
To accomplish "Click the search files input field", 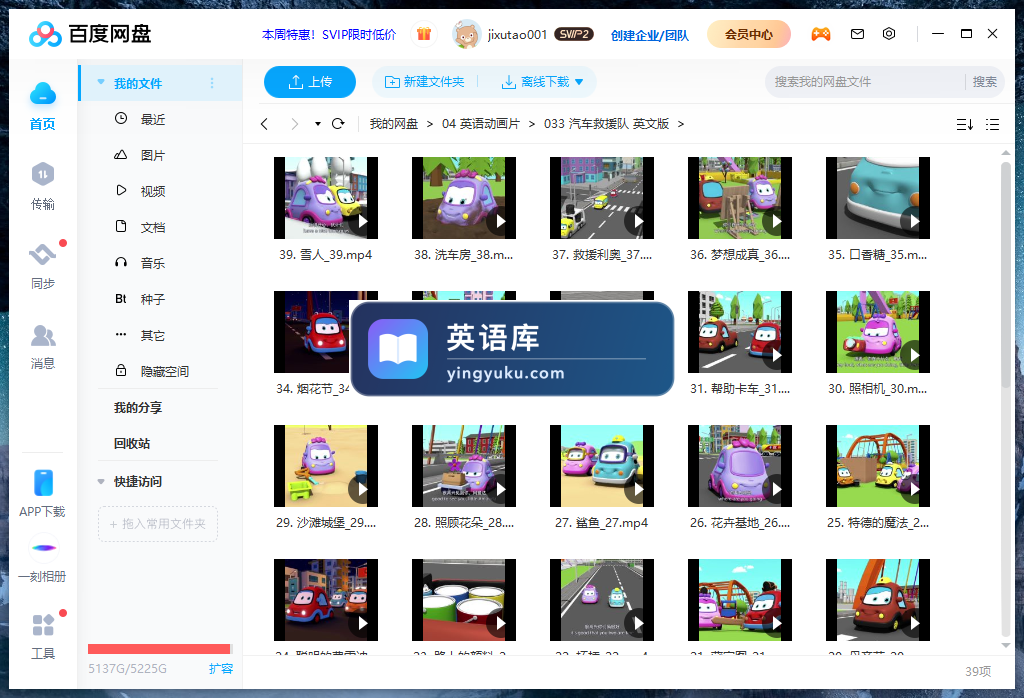I will click(x=864, y=82).
